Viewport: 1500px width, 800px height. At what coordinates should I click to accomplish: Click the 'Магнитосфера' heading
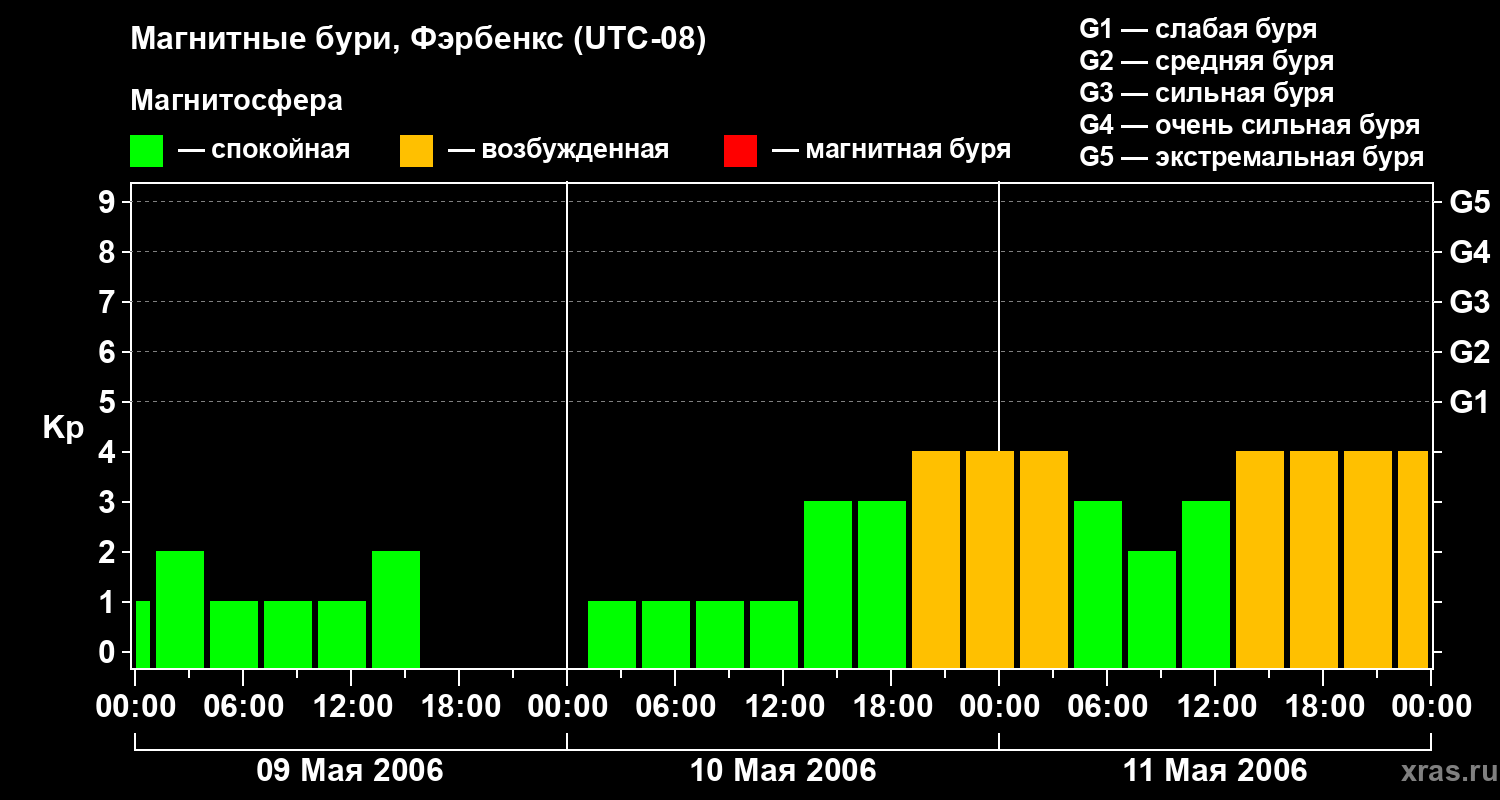coord(236,101)
